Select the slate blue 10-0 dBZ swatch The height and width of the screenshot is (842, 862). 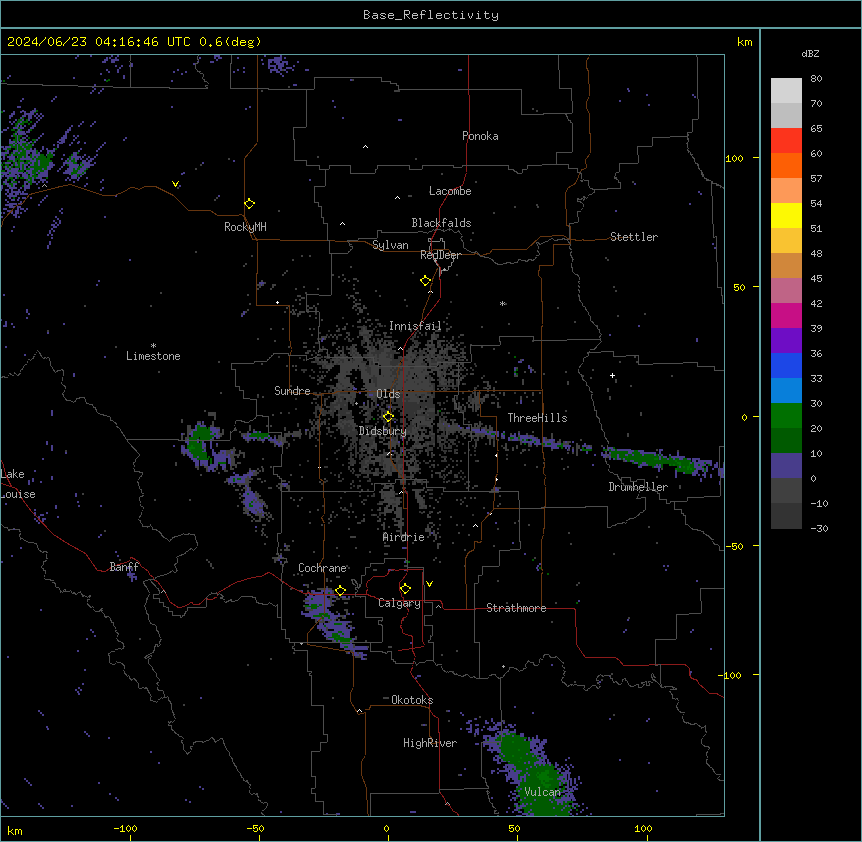(786, 466)
